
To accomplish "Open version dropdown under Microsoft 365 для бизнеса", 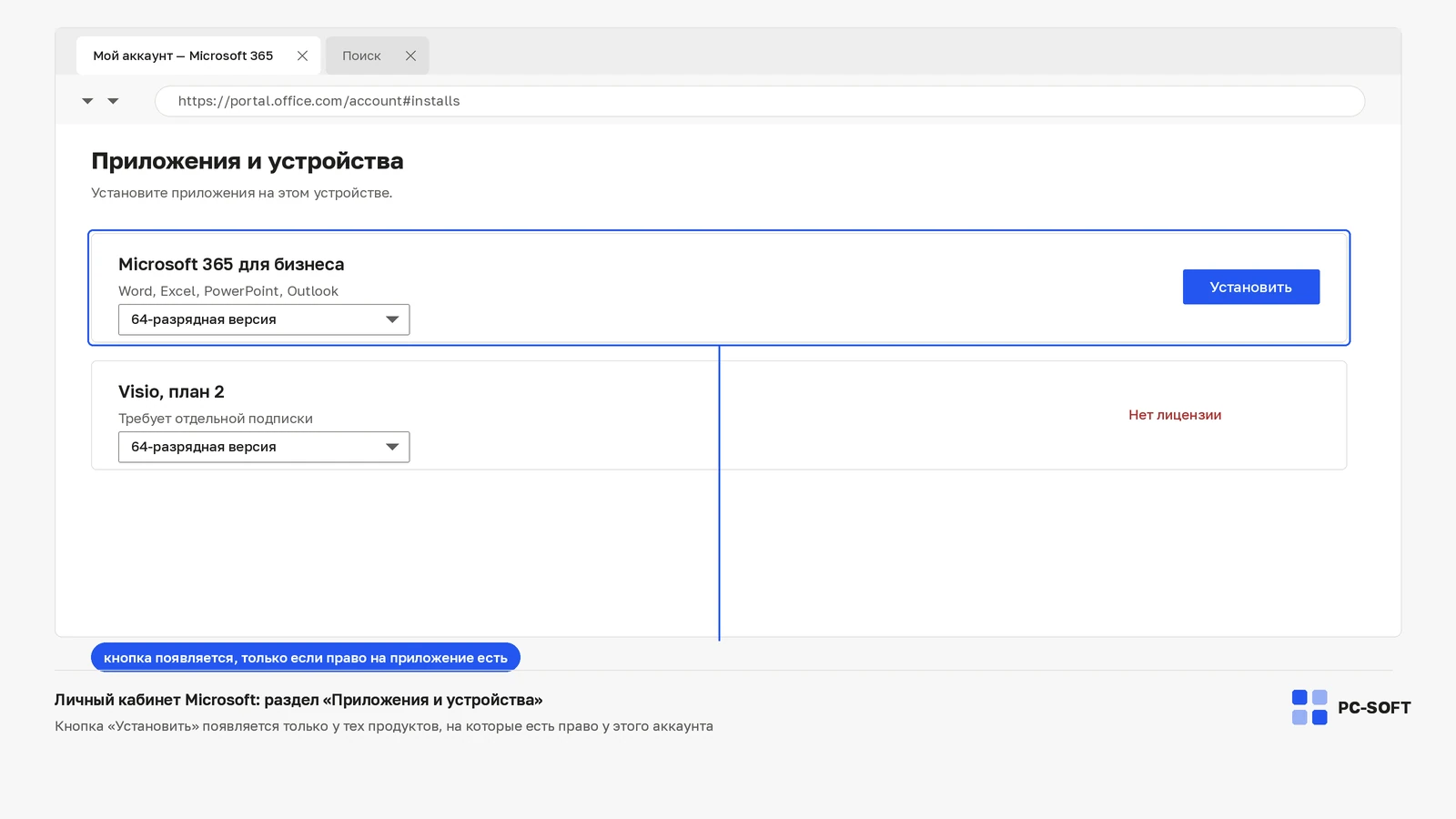I will (264, 319).
